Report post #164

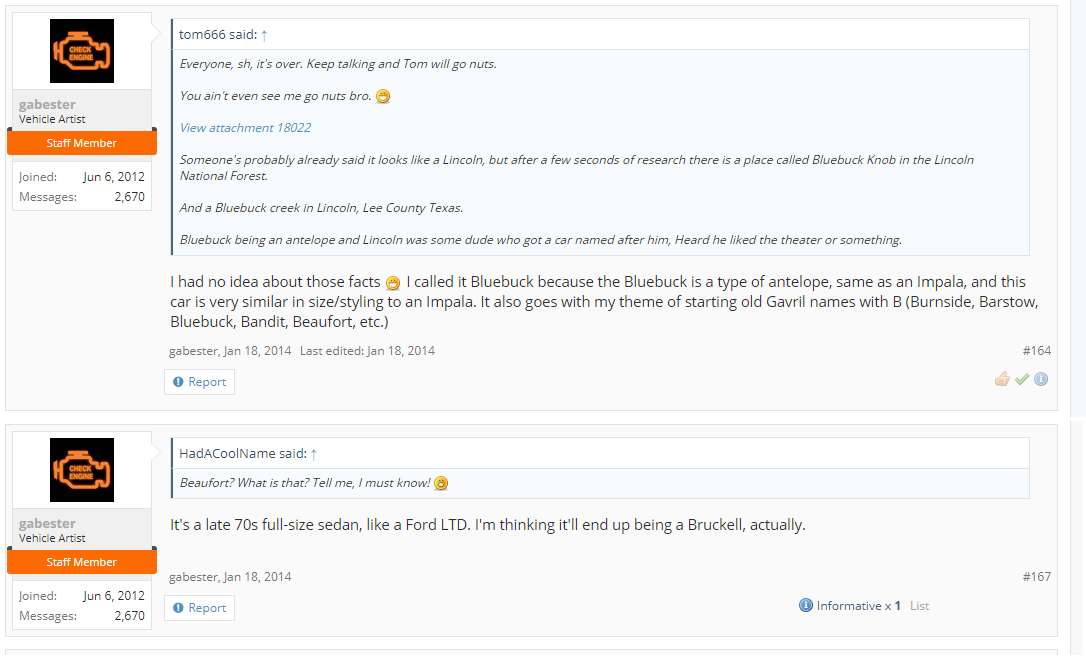pyautogui.click(x=199, y=382)
